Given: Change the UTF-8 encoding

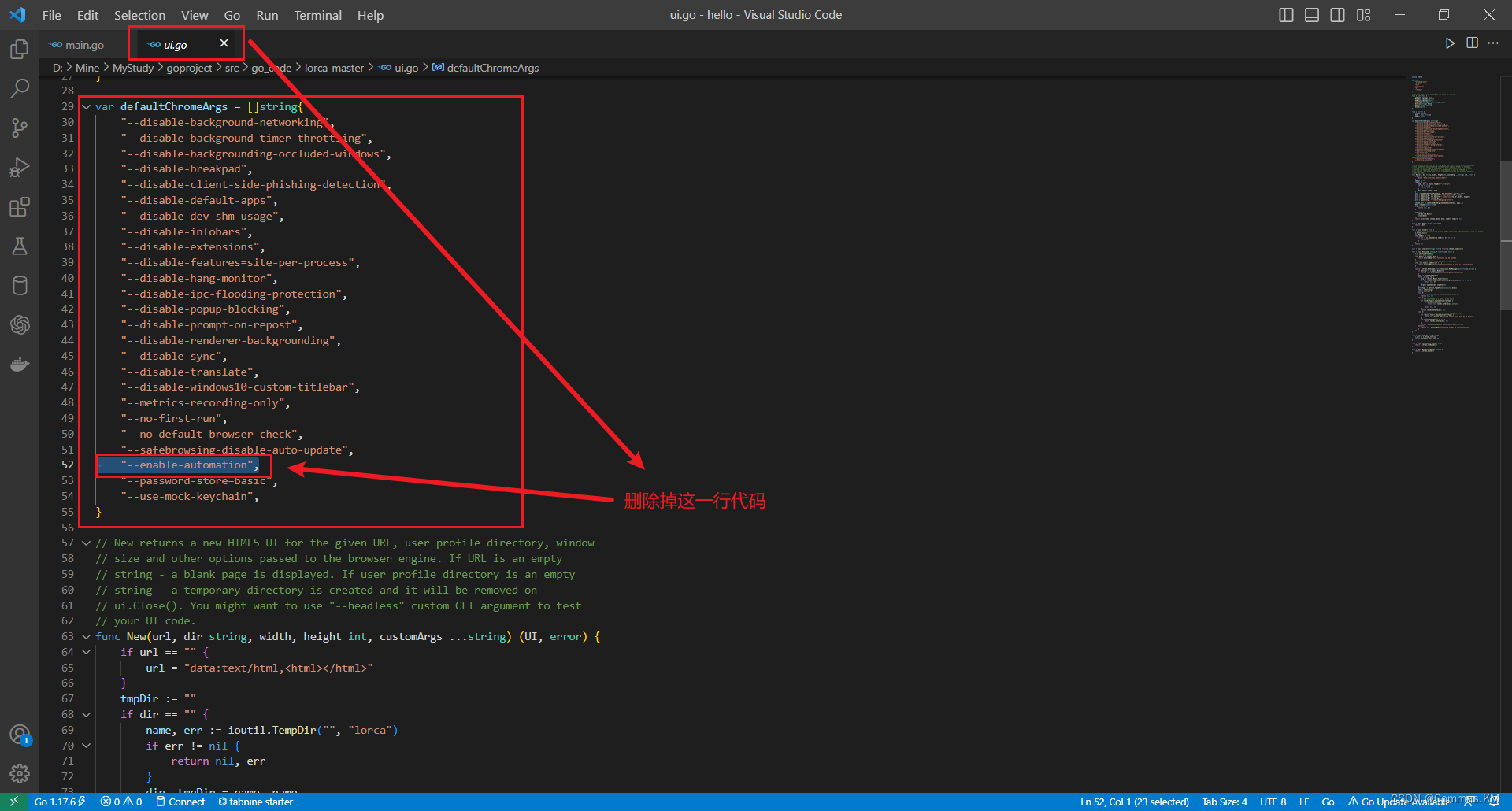Looking at the screenshot, I should 1273,802.
